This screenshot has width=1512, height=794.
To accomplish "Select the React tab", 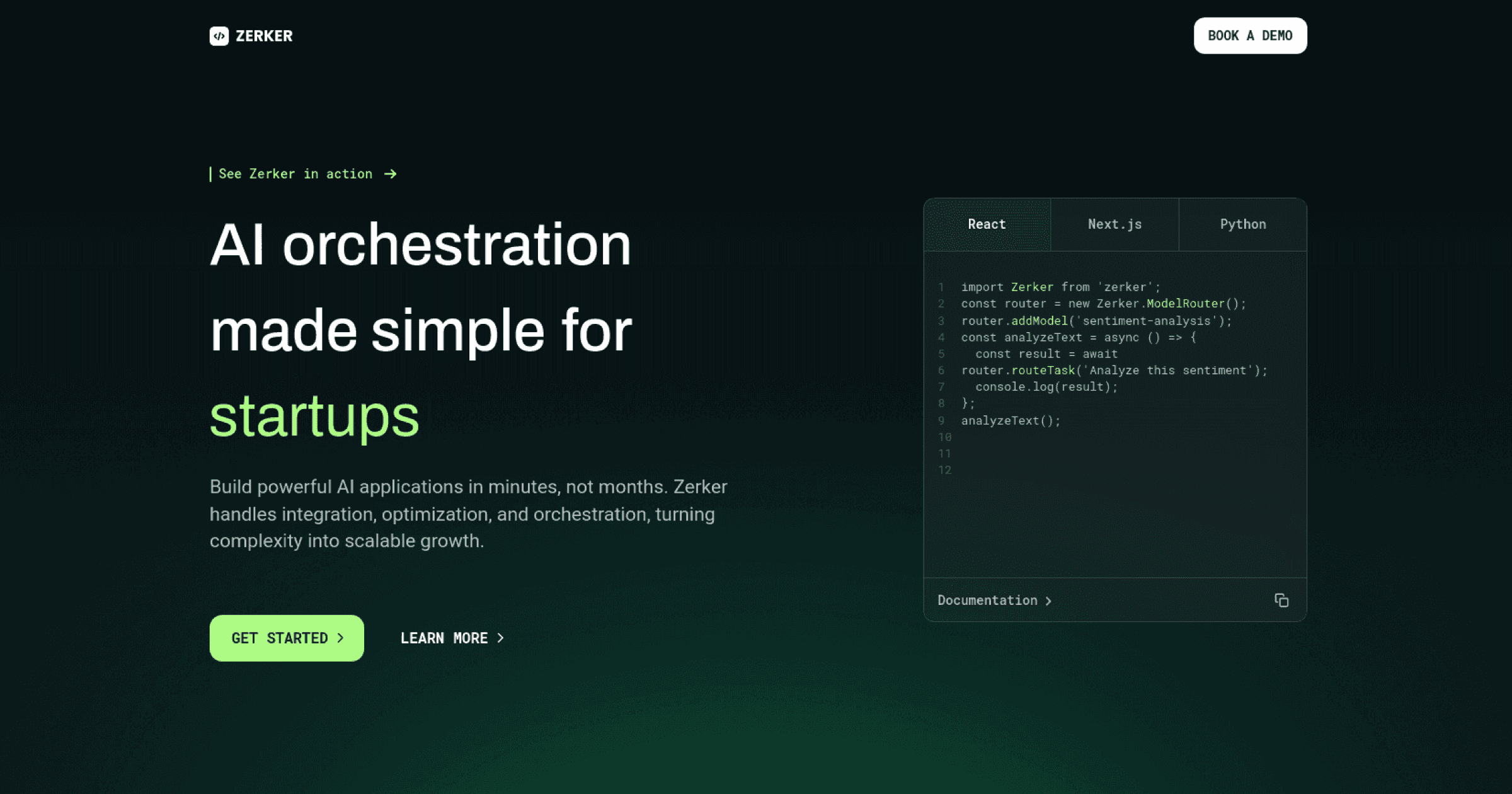I will pyautogui.click(x=987, y=224).
